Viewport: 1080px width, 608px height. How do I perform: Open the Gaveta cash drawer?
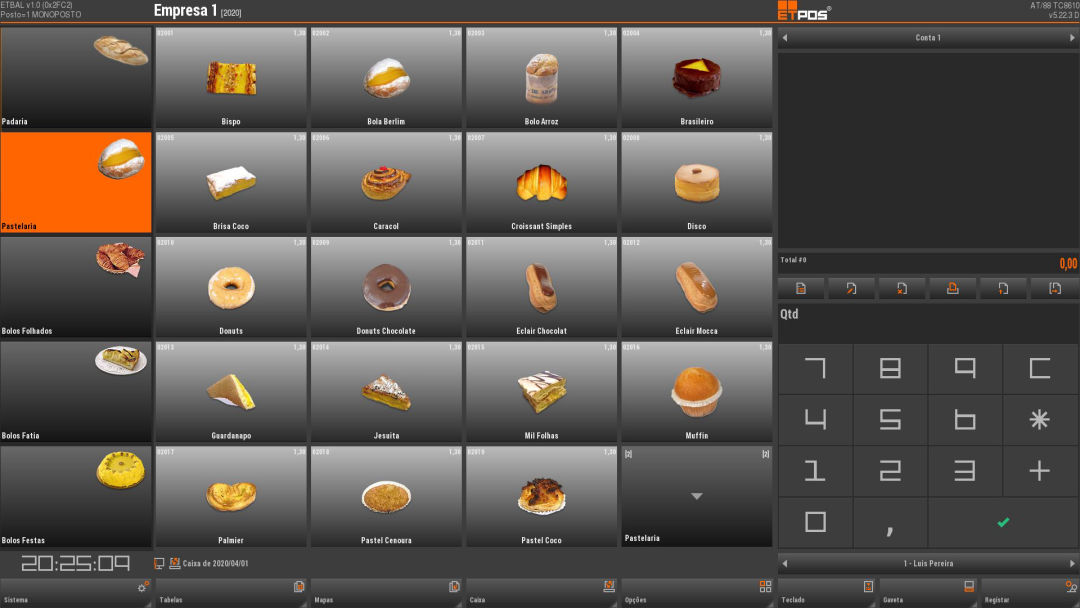(x=928, y=593)
